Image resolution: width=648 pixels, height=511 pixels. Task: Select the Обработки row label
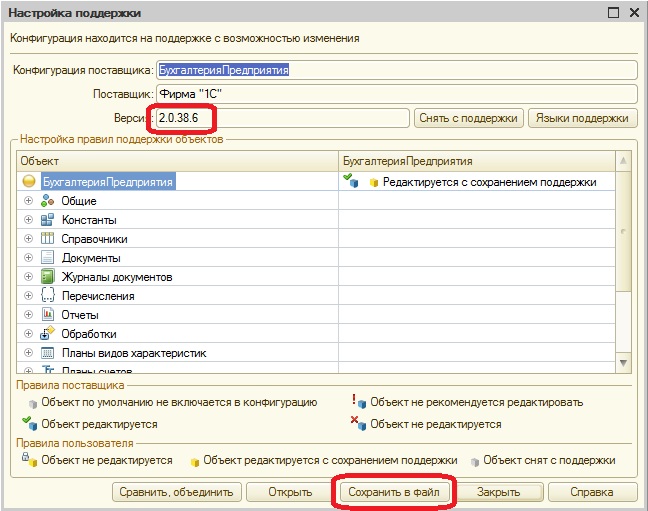(x=89, y=334)
